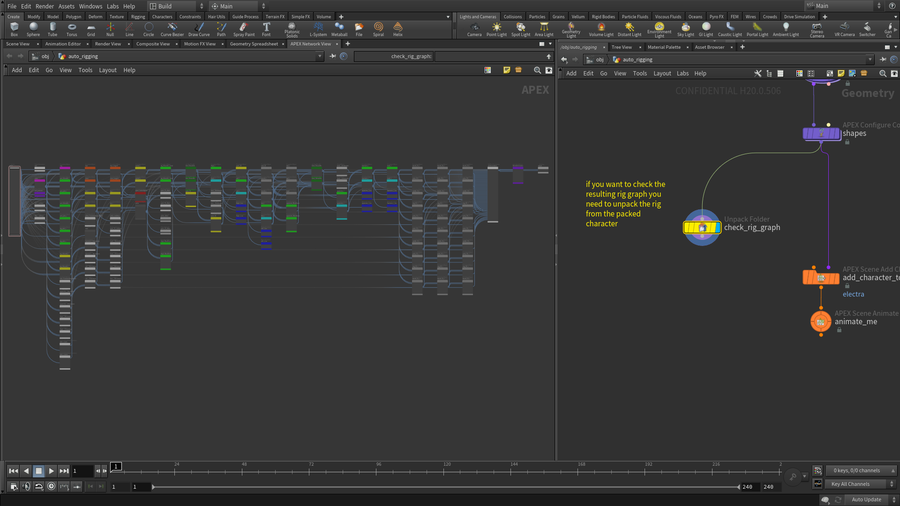Select the animate_me node
900x506 pixels.
[x=821, y=322]
